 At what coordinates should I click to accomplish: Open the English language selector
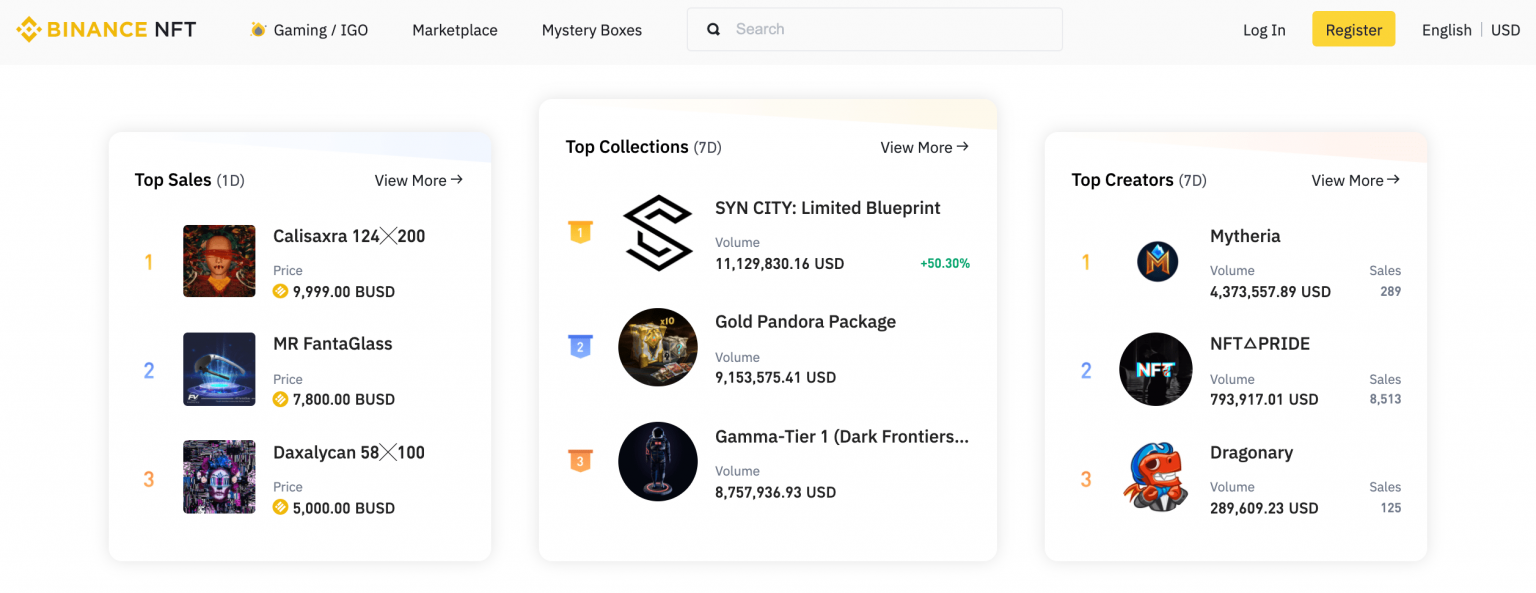[x=1446, y=29]
